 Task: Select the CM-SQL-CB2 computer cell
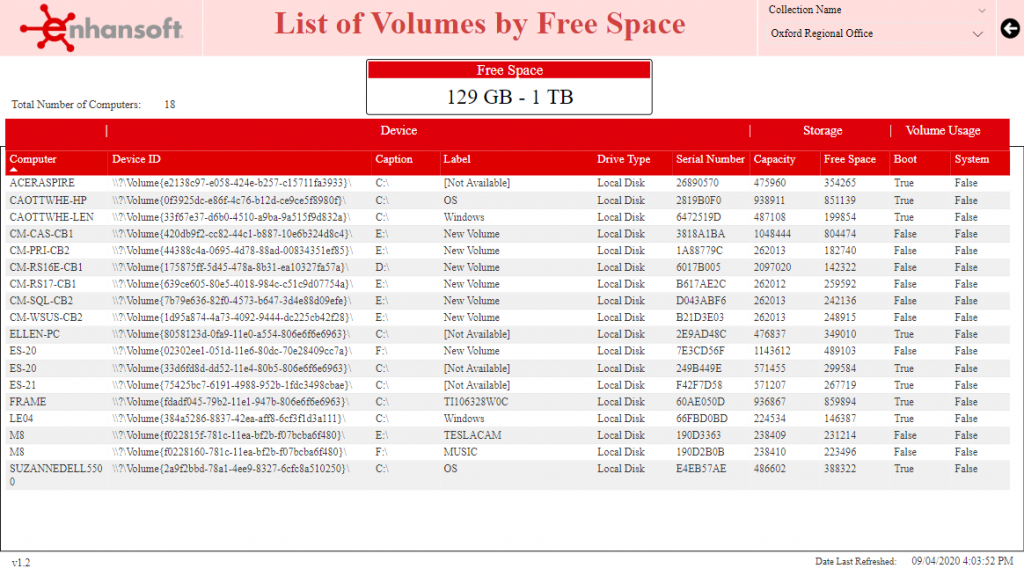pyautogui.click(x=41, y=300)
